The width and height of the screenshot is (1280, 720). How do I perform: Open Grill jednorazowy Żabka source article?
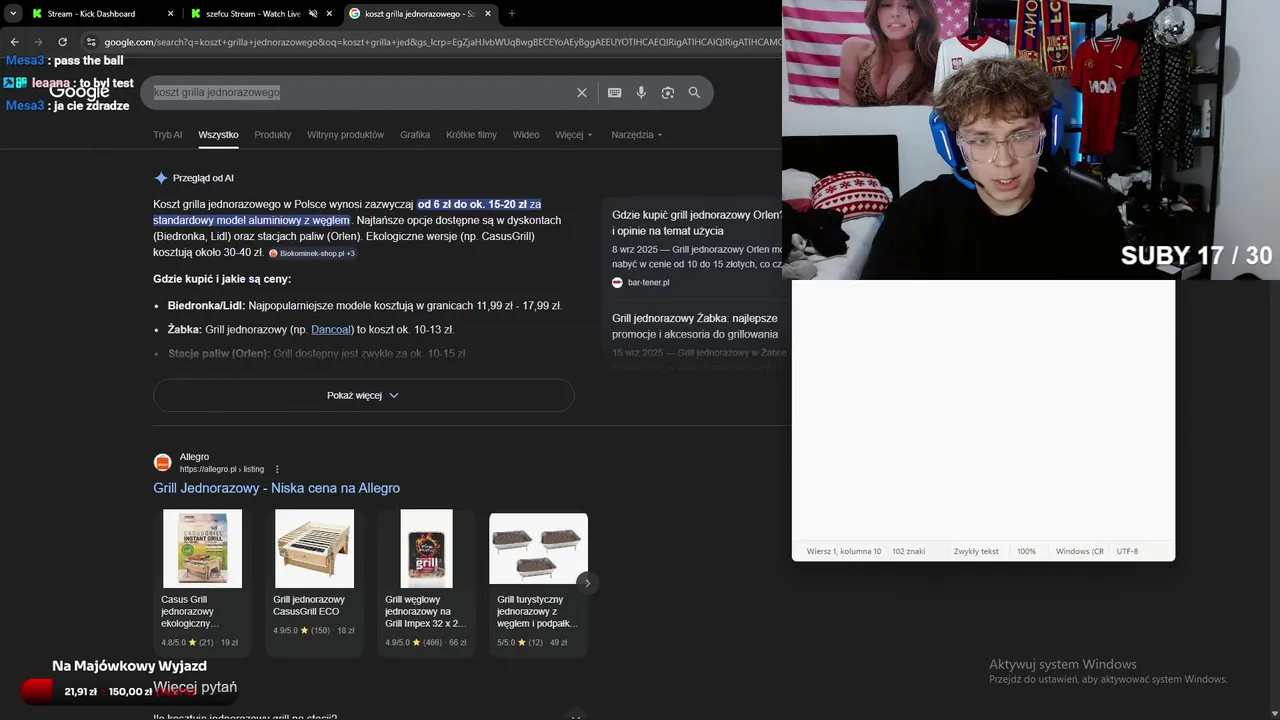pos(695,326)
